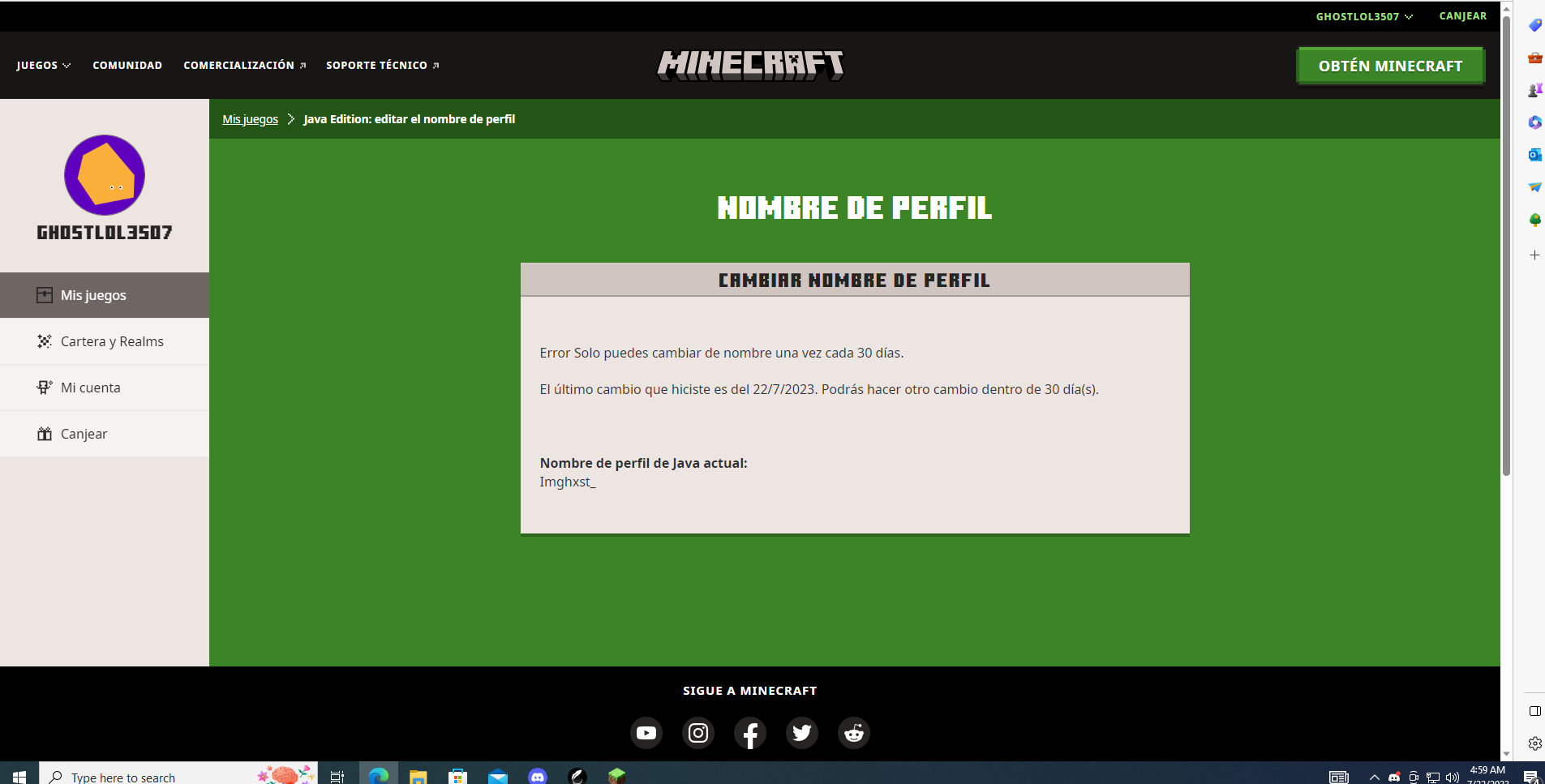Open the Minecraft launcher taskbar icon

tap(617, 776)
